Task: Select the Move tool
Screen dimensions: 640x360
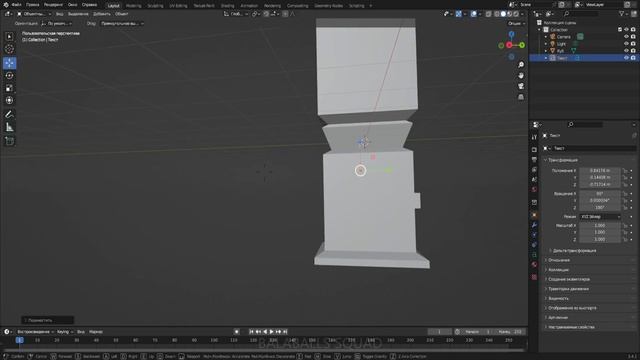Action: coord(9,63)
